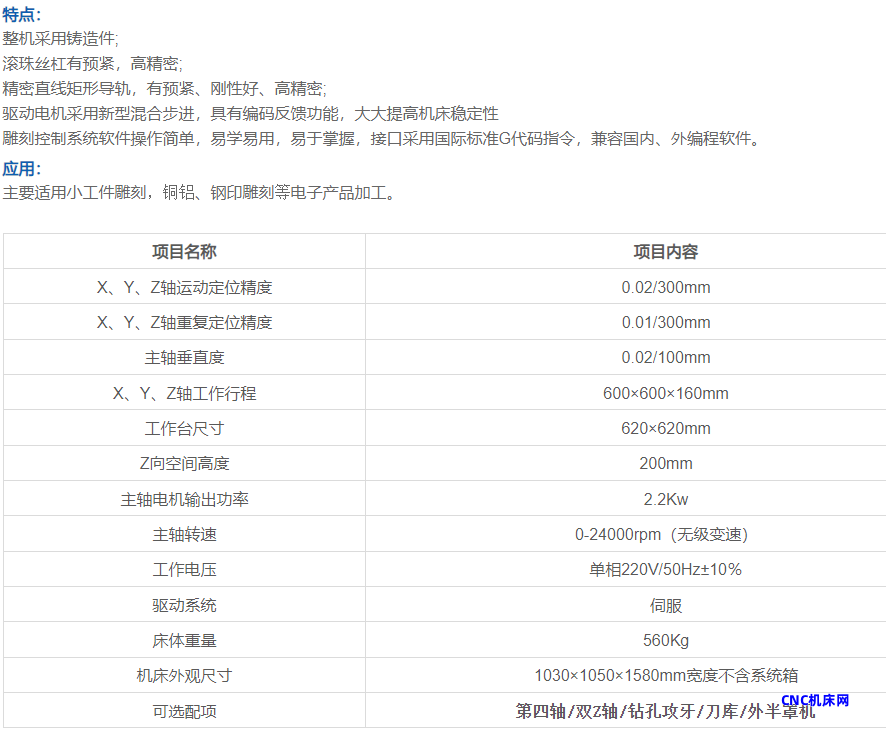Click the 200mm Z向空间高度 value

click(x=665, y=463)
